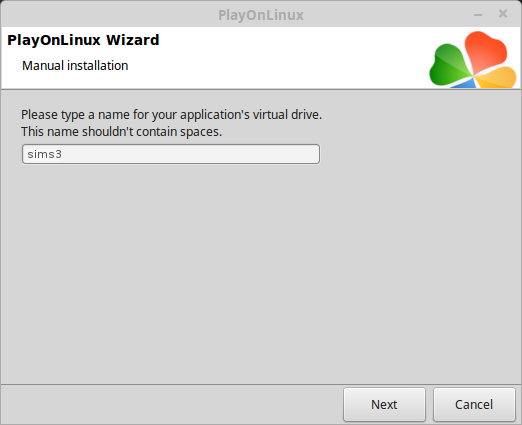
Task: Click the PlayOnLinux title bar text
Action: (x=261, y=15)
